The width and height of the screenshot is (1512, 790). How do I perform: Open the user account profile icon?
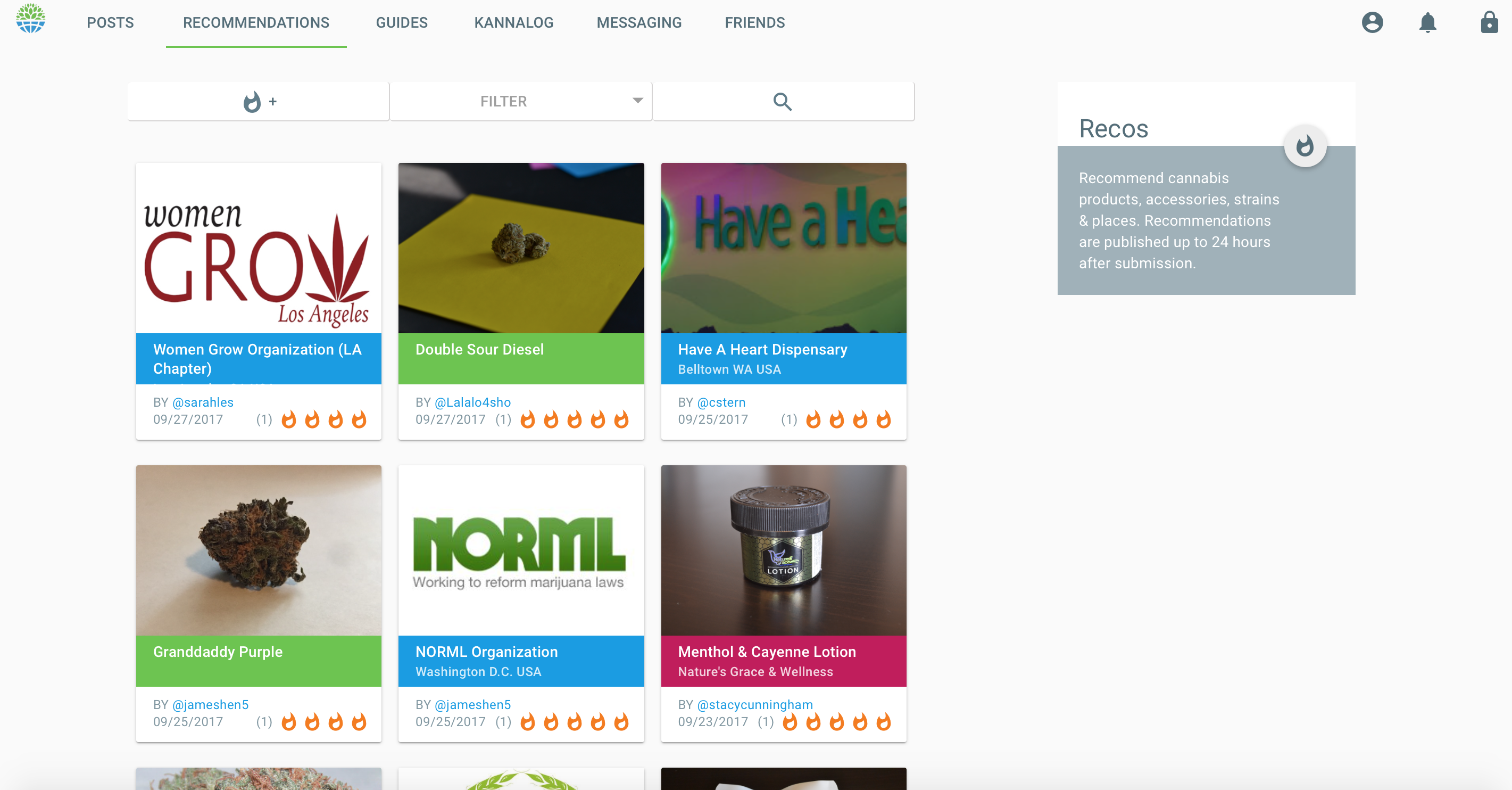click(1372, 23)
